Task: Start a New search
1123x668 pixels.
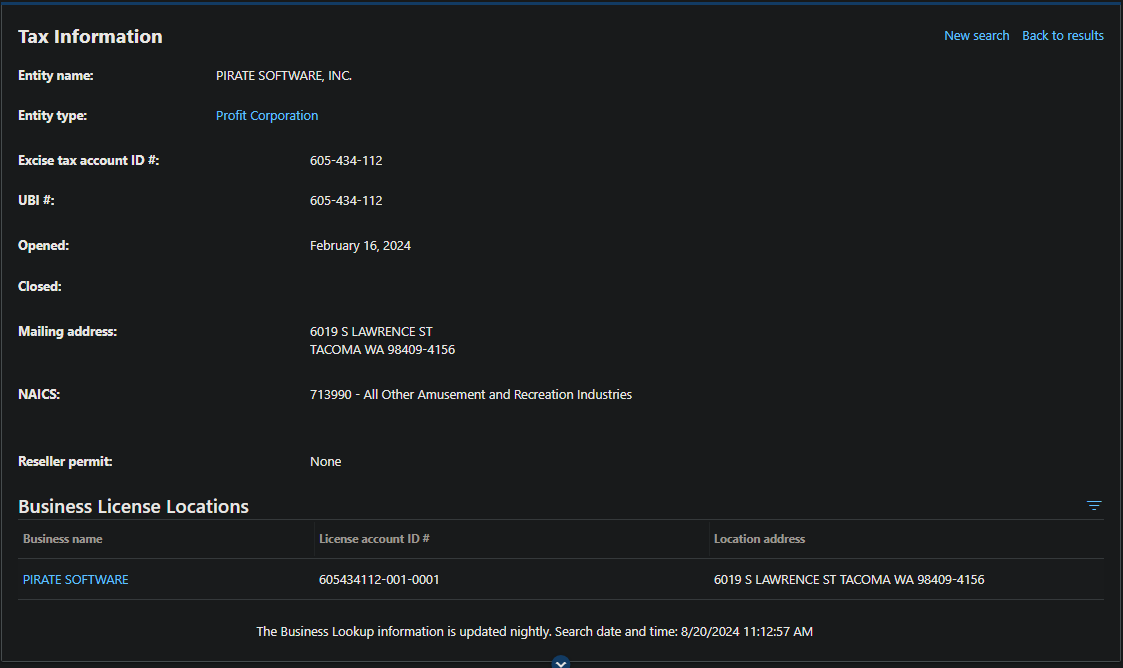Action: [x=976, y=36]
